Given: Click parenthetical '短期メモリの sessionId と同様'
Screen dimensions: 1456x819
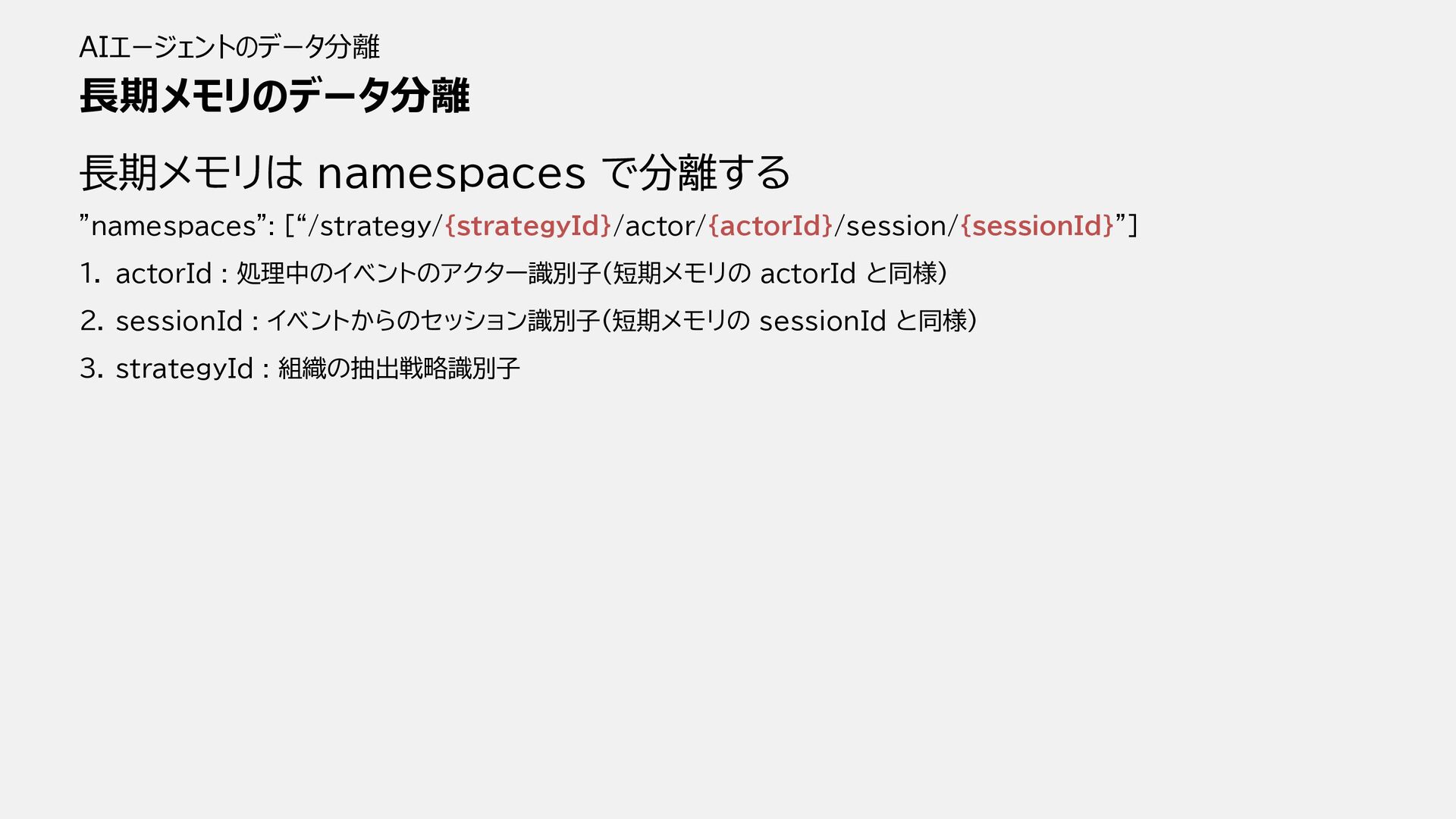Looking at the screenshot, I should tap(789, 322).
